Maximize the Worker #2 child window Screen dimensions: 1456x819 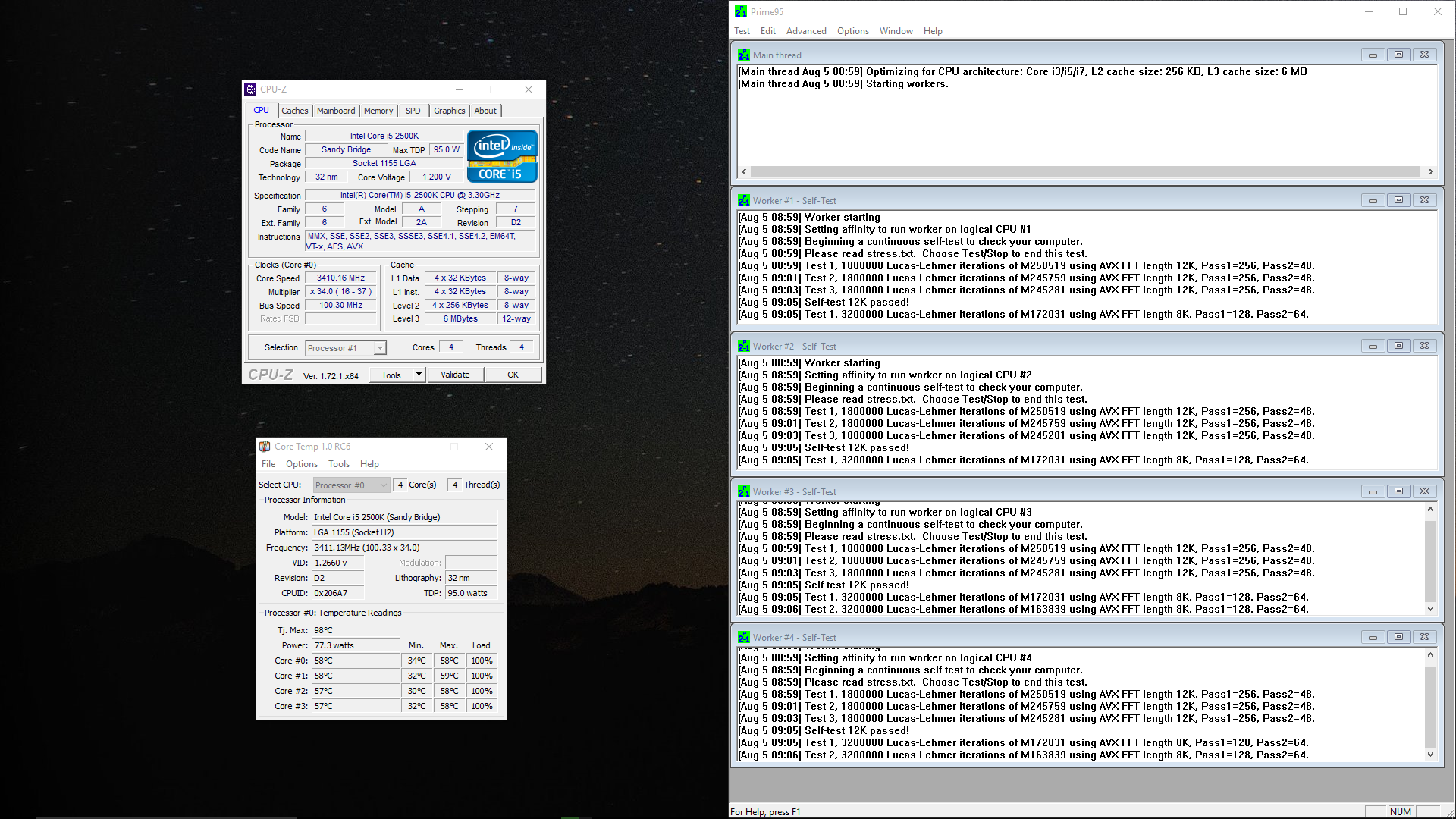tap(1398, 346)
